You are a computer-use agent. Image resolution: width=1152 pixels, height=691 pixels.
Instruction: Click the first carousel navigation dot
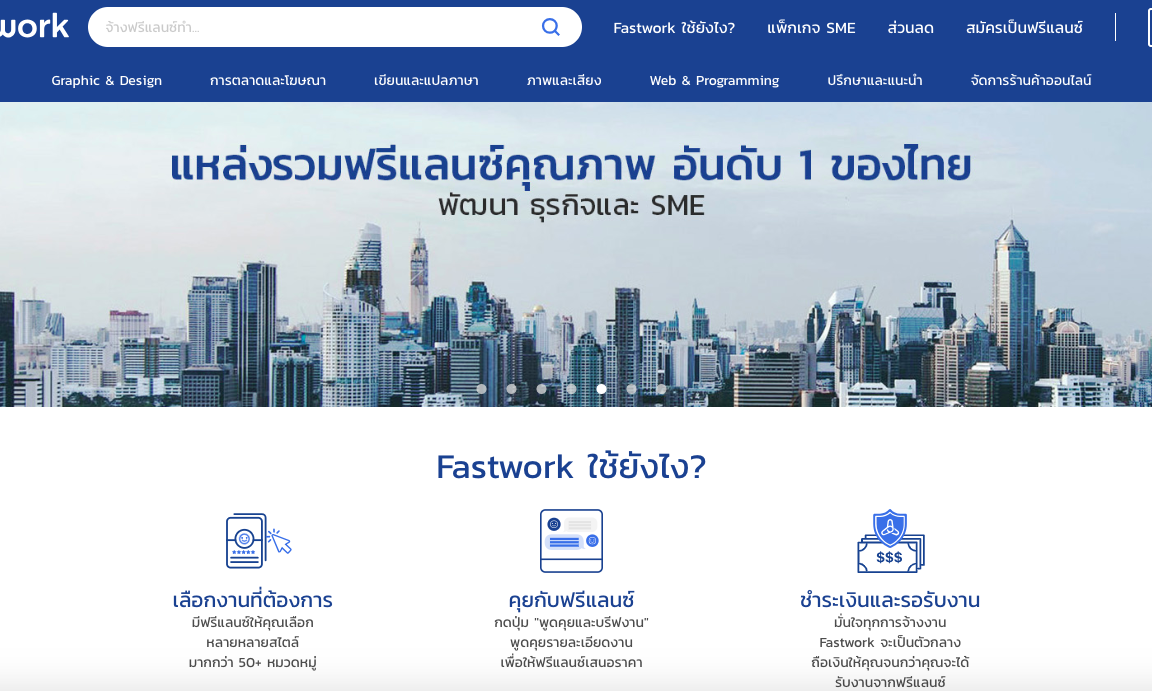481,389
